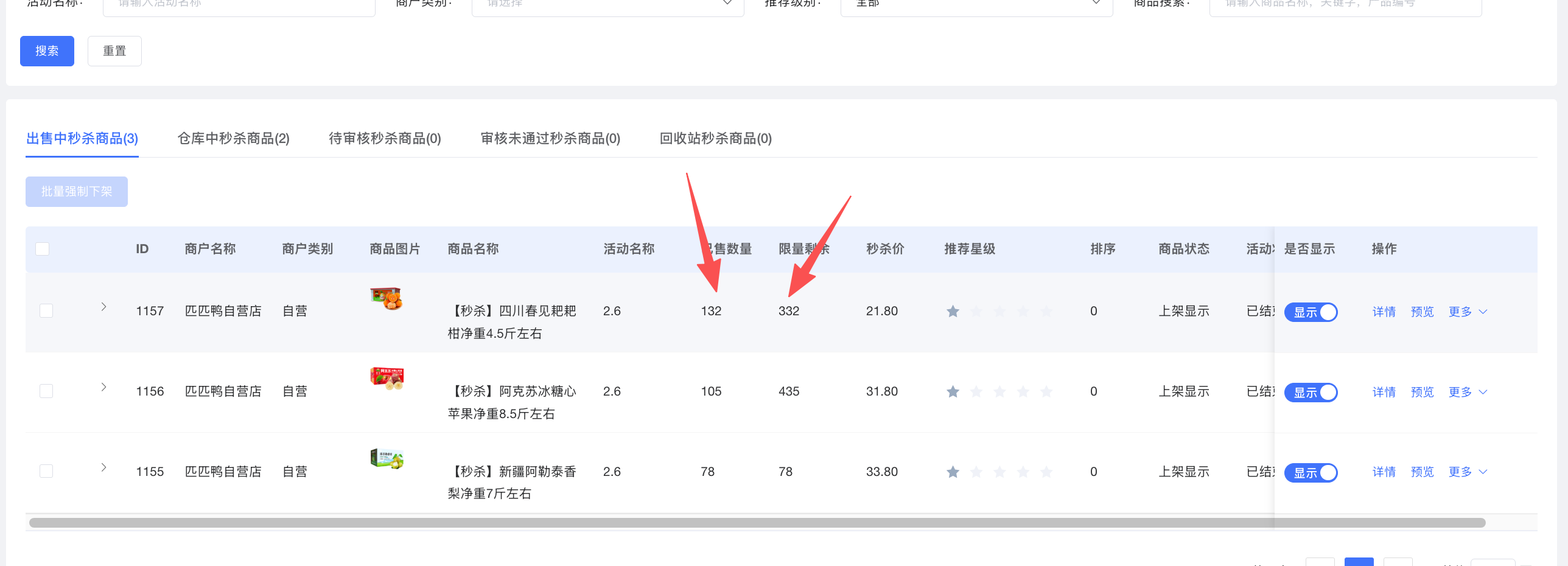Viewport: 1568px width, 566px height.
Task: Click the 搜索 button
Action: (x=47, y=51)
